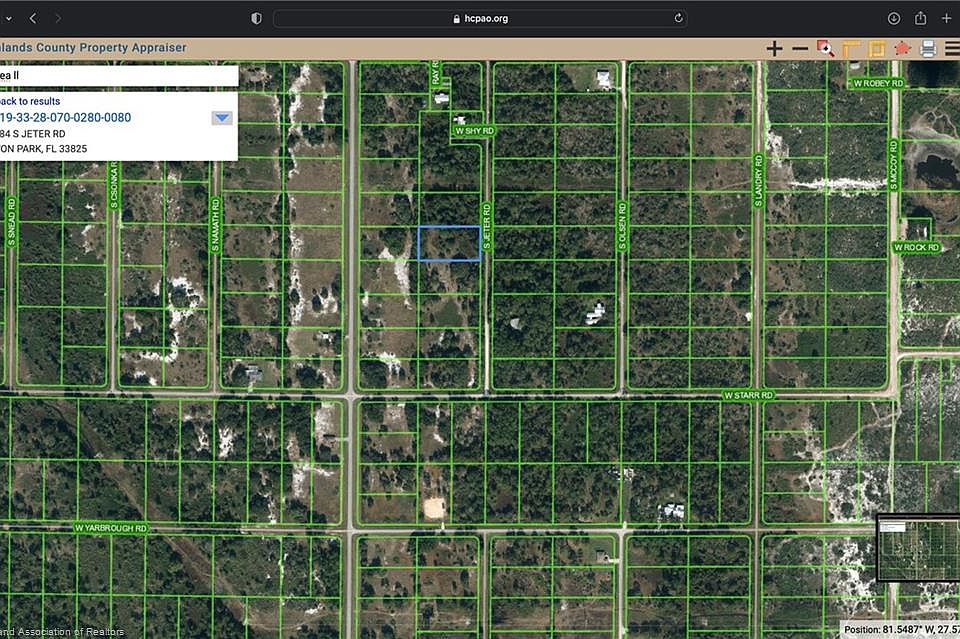This screenshot has height=639, width=960.
Task: Click the 'S JETER RD' road label
Action: click(487, 226)
